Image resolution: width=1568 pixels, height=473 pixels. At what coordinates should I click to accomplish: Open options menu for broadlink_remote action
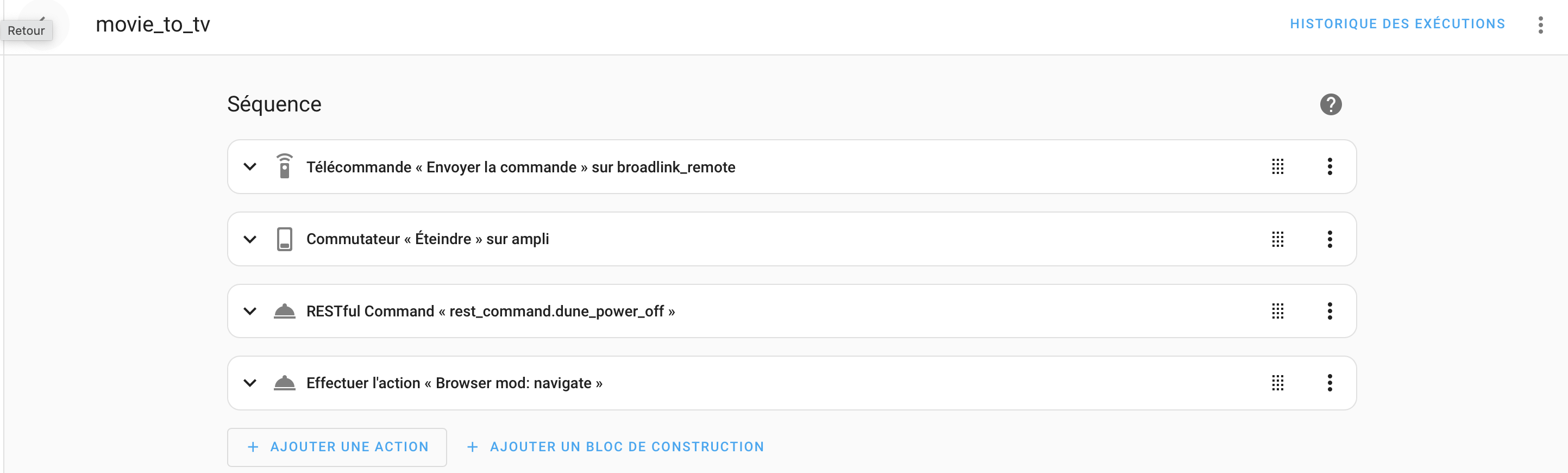point(1329,166)
